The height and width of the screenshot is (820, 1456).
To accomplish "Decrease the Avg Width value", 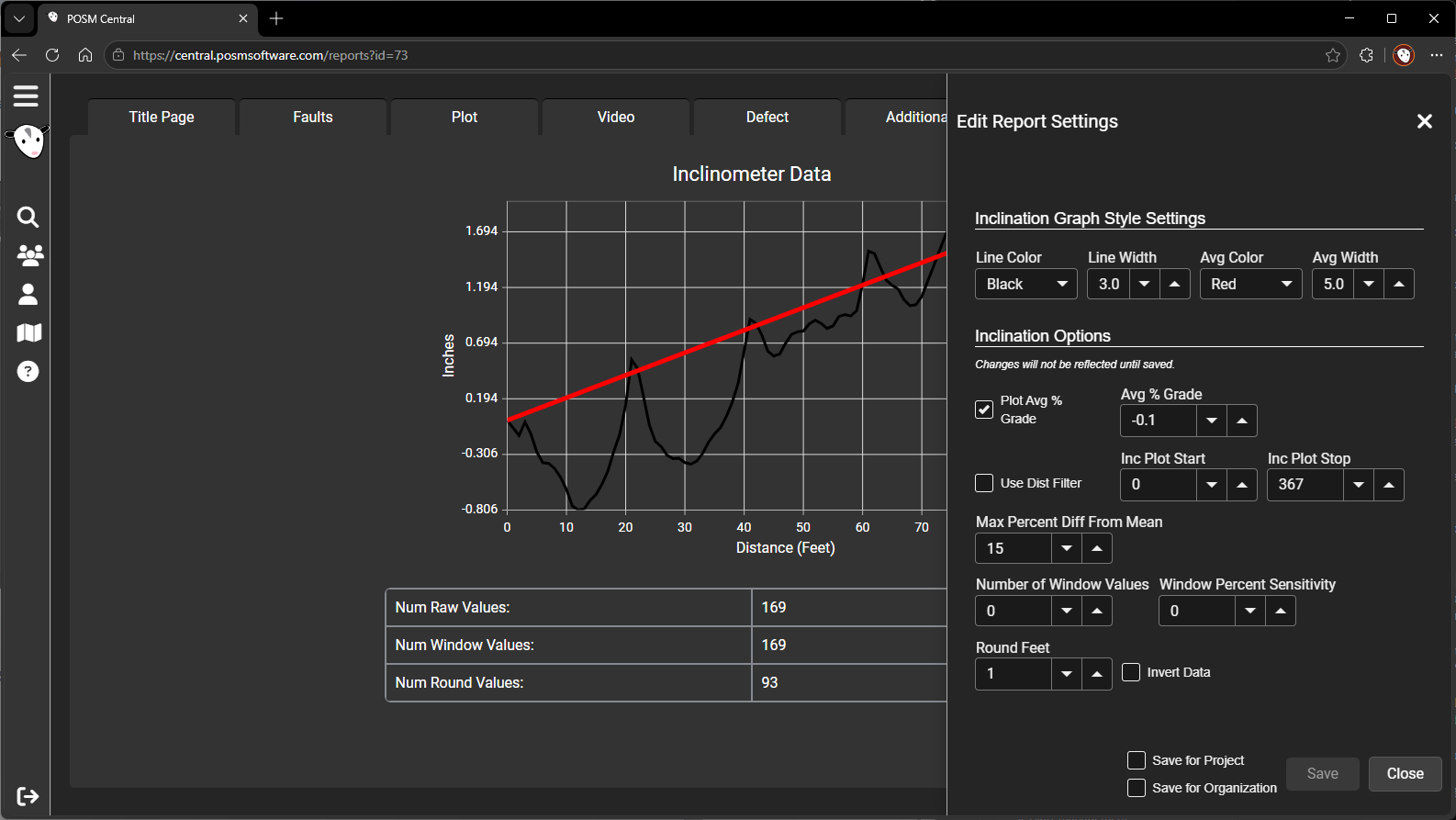I will pos(1369,284).
